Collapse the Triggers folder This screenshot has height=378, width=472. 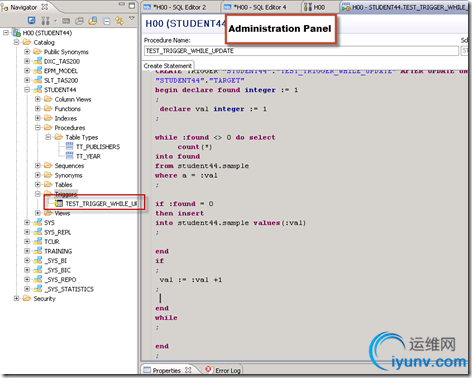click(38, 194)
